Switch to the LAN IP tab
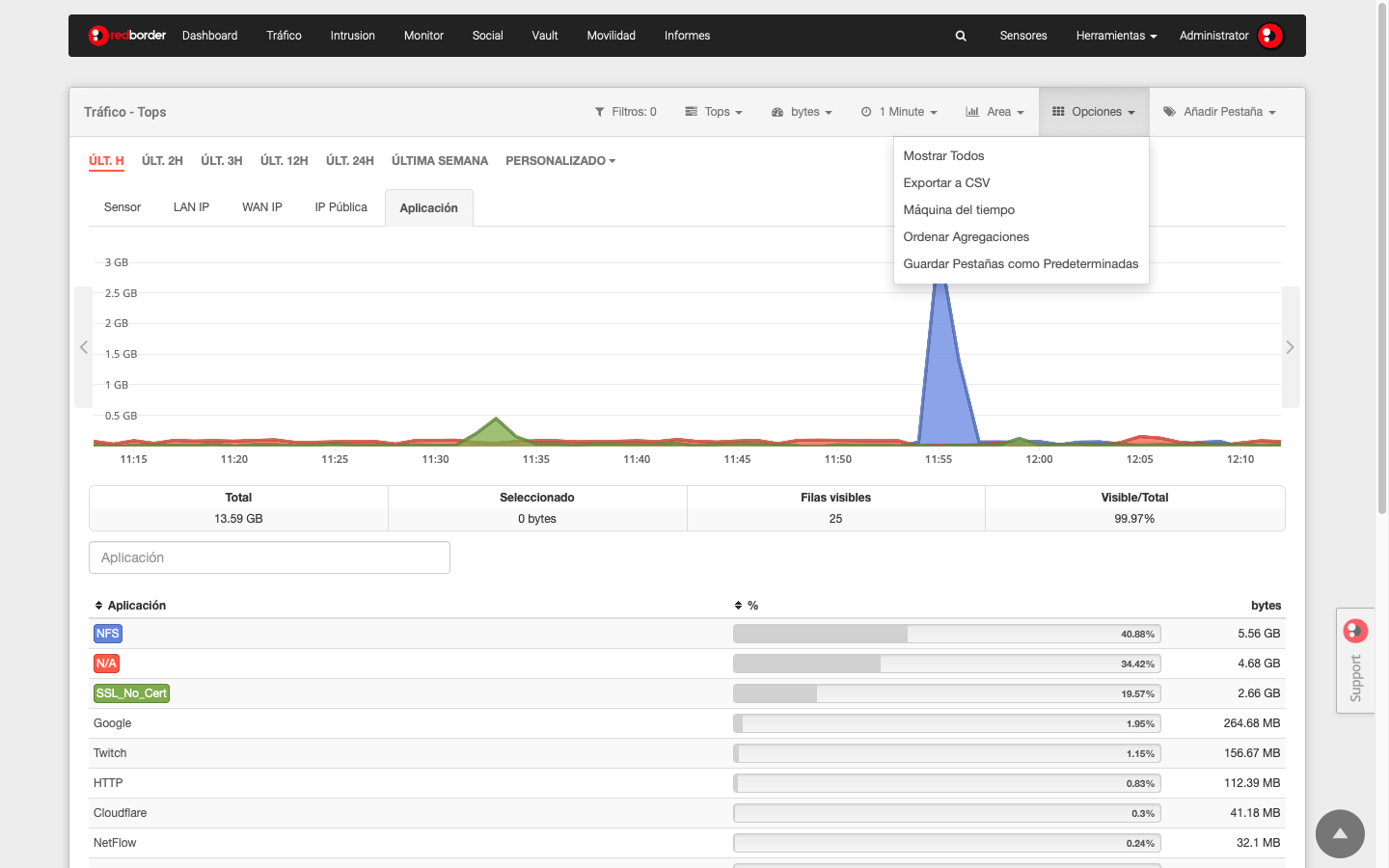Viewport: 1389px width, 868px height. click(x=191, y=207)
